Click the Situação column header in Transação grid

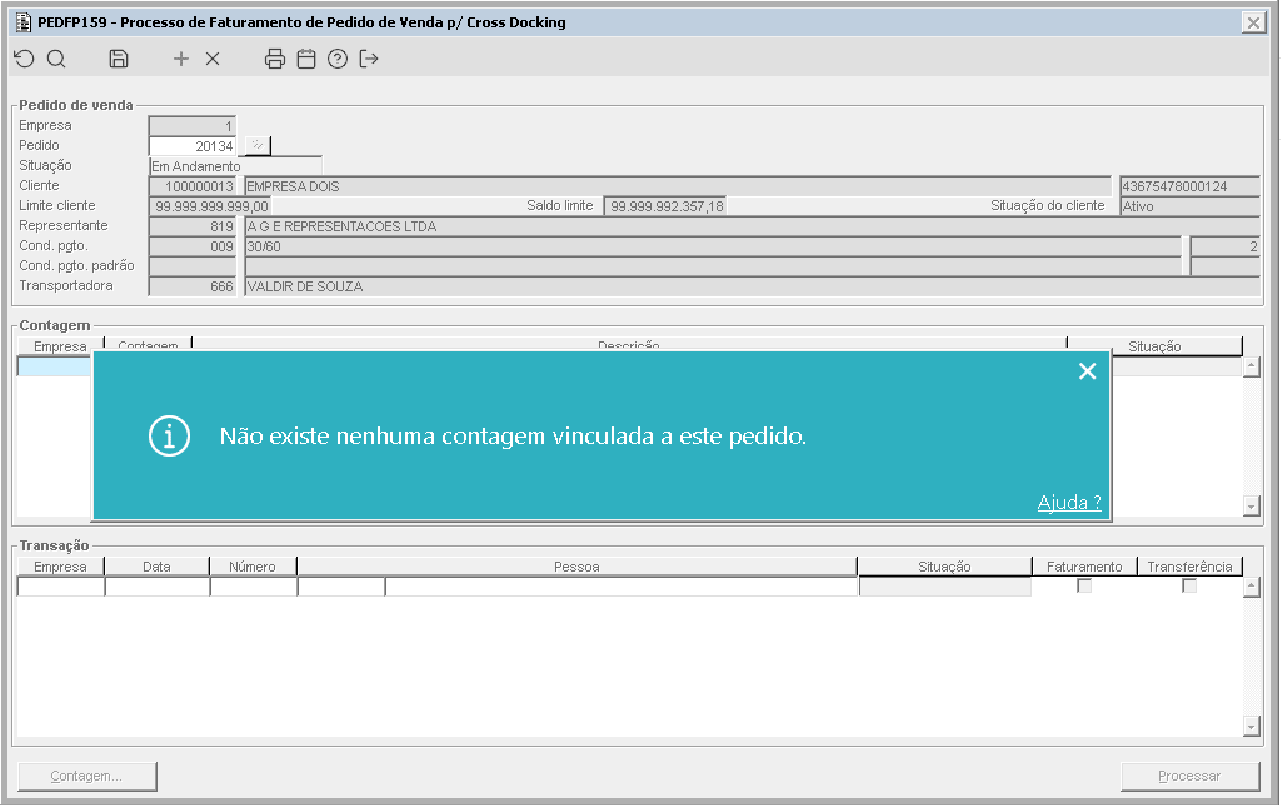pos(945,567)
